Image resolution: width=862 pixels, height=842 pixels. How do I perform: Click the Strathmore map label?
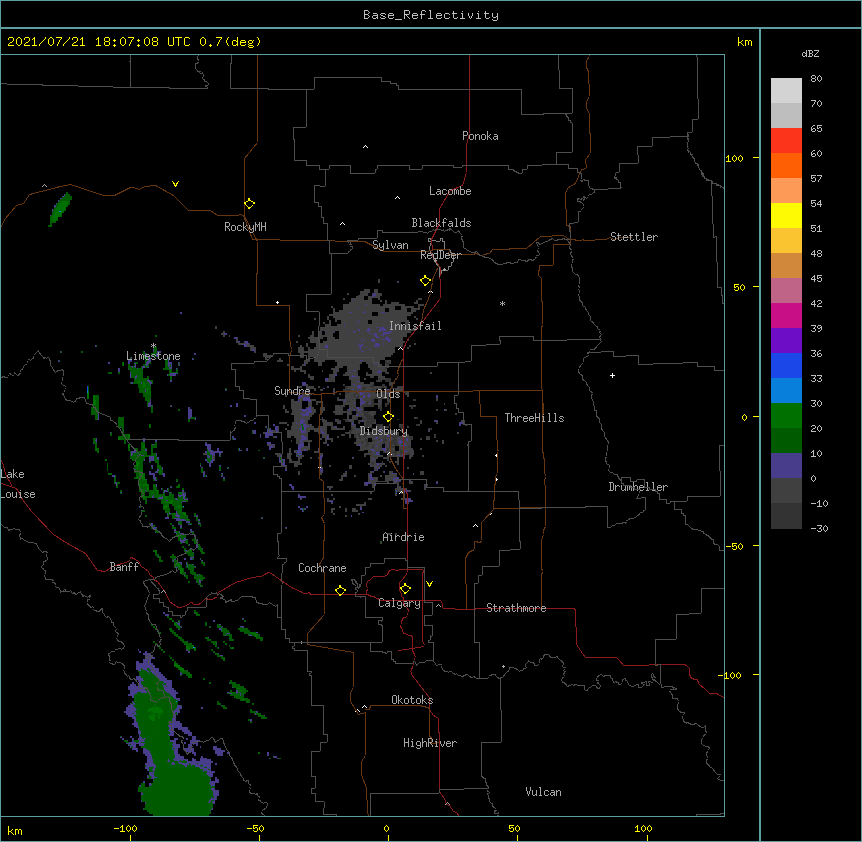pos(516,608)
